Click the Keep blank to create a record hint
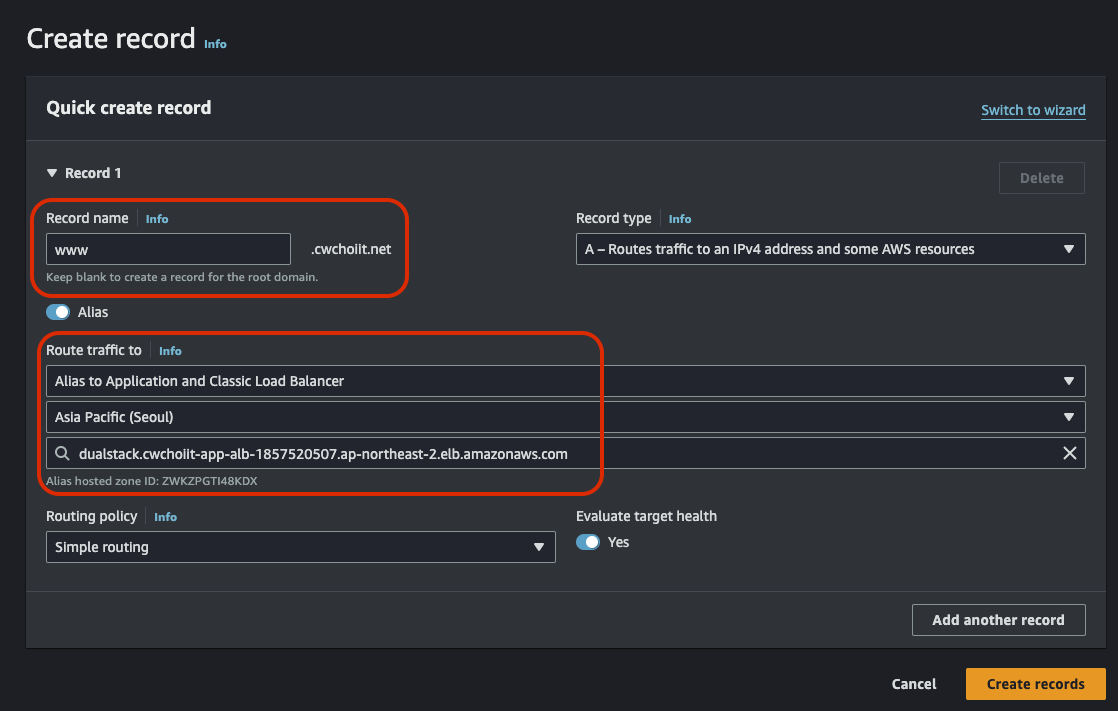Viewport: 1118px width, 711px height. coord(182,277)
